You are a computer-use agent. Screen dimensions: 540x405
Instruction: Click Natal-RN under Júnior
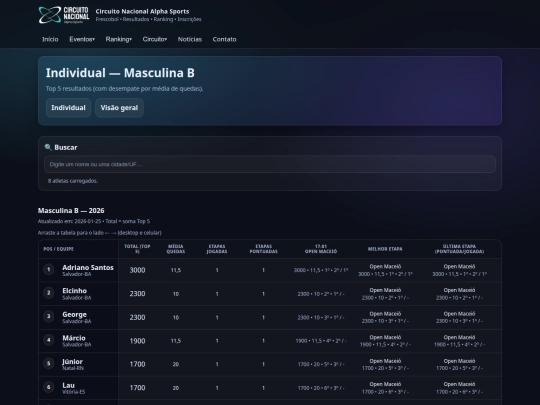tap(73, 368)
